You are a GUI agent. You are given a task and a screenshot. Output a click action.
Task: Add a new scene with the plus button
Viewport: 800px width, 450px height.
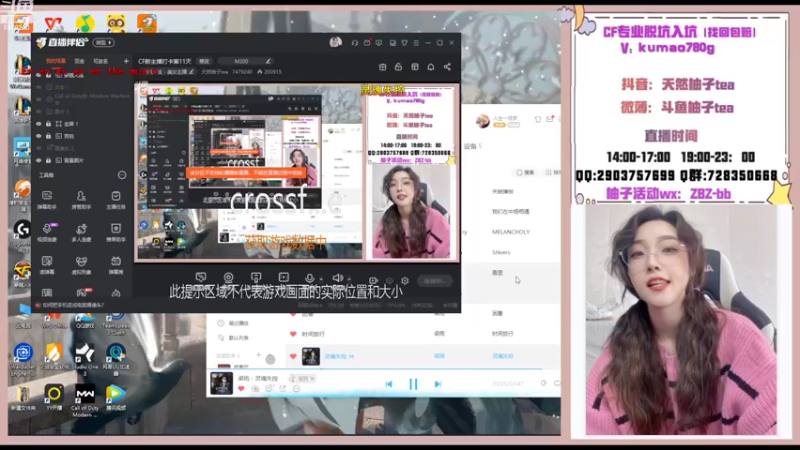point(126,61)
